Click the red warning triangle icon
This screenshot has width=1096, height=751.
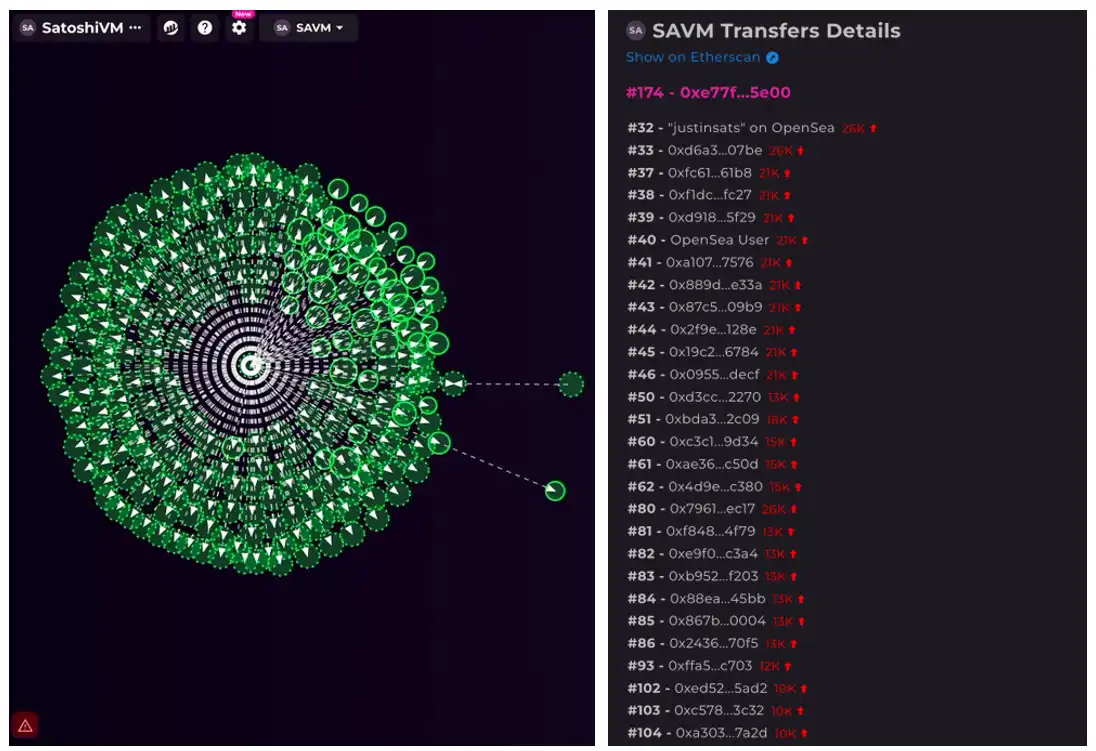(x=25, y=725)
